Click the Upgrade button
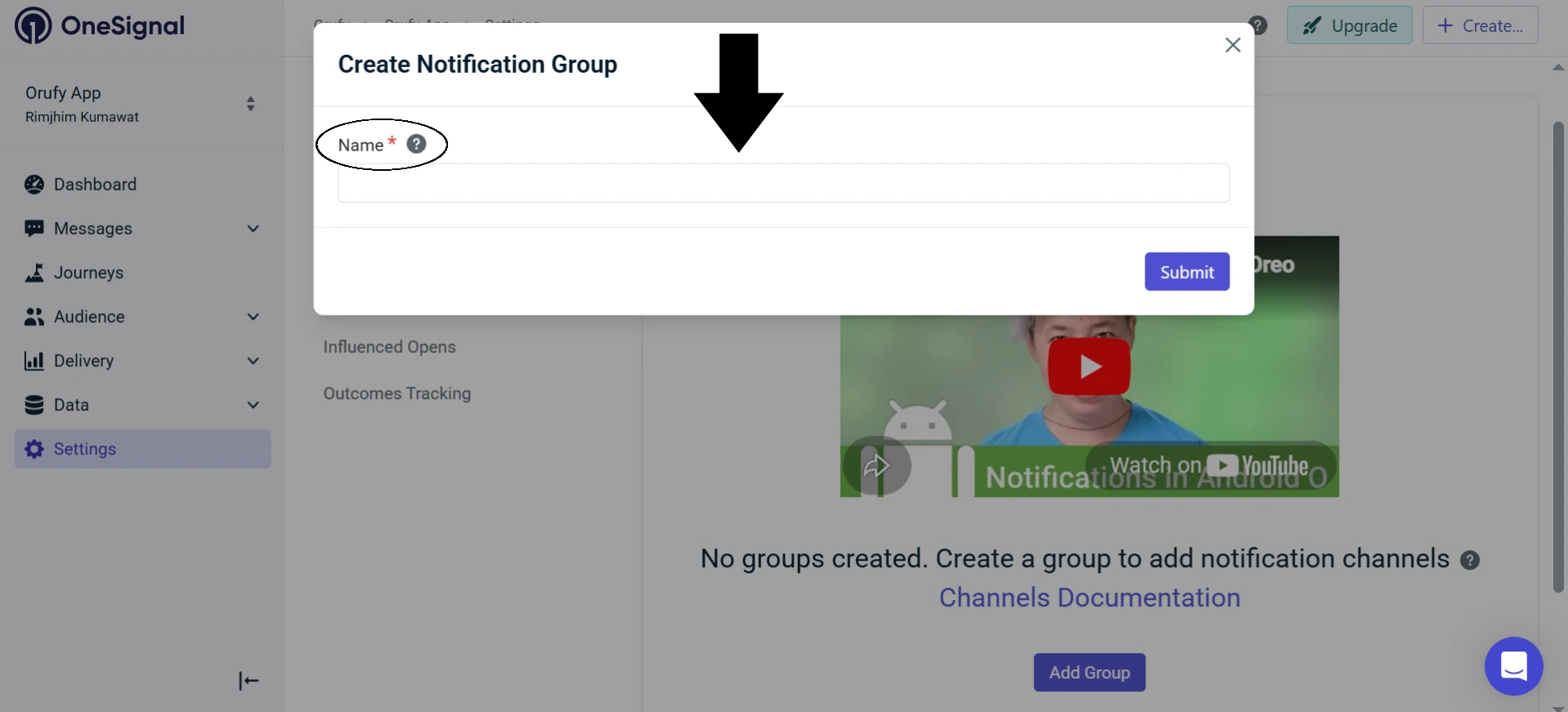1568x712 pixels. click(x=1350, y=25)
